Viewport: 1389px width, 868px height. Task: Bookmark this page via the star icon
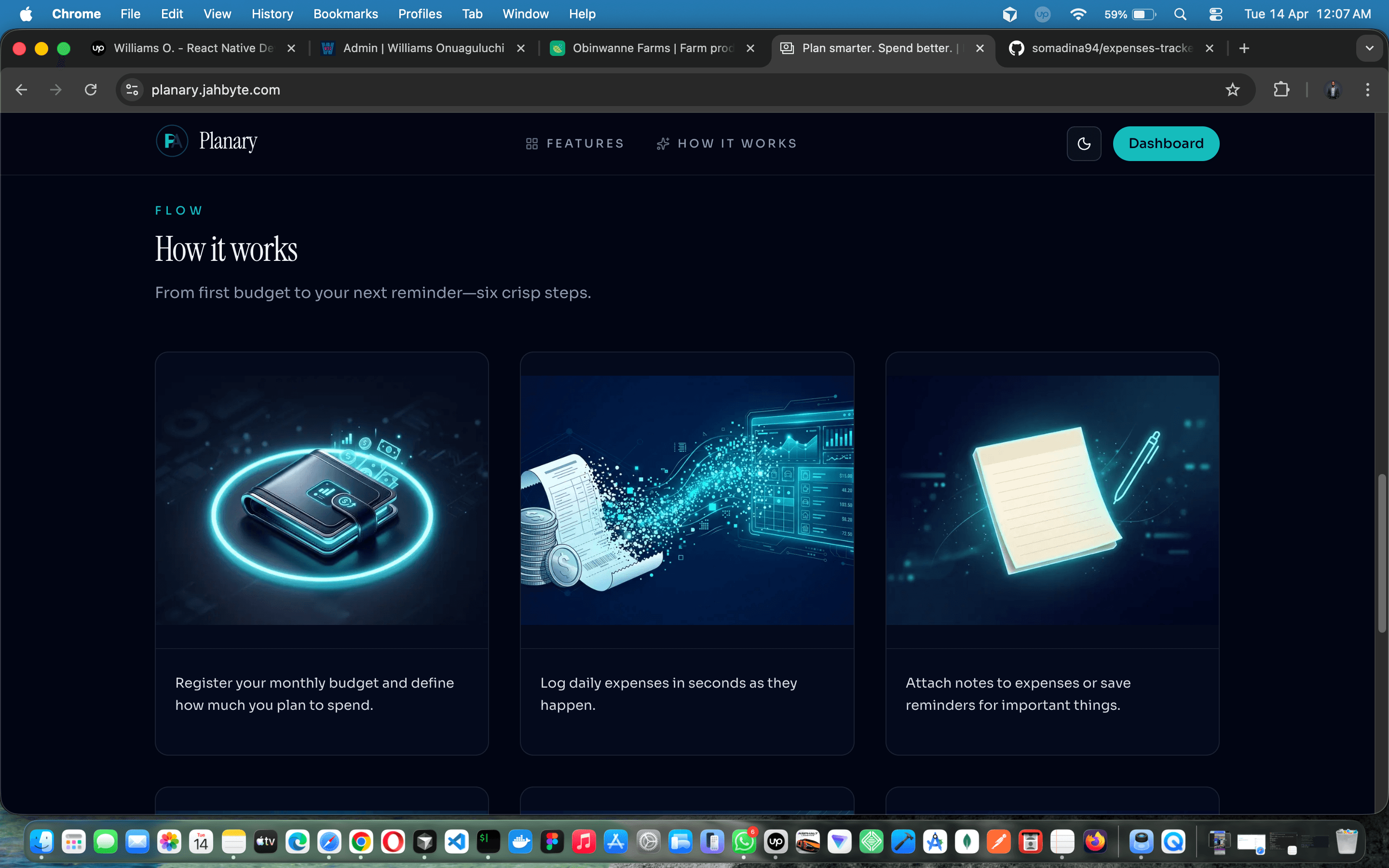click(1233, 90)
